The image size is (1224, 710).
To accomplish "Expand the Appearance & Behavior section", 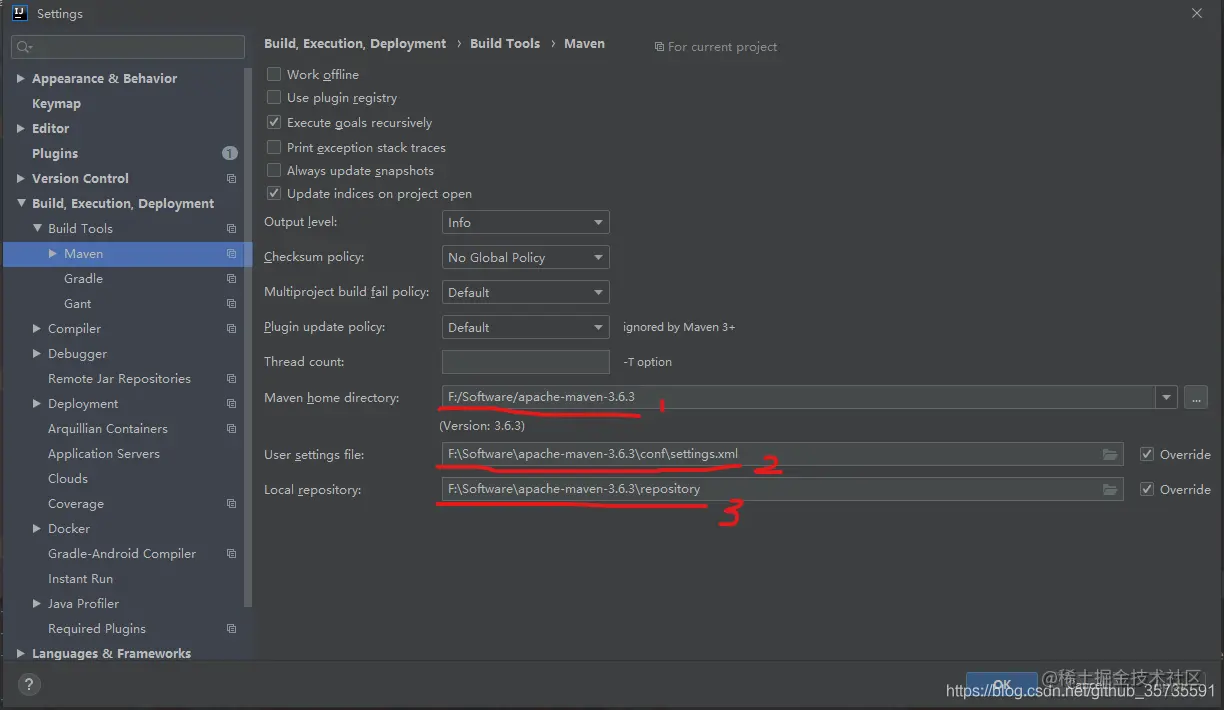I will [x=21, y=79].
